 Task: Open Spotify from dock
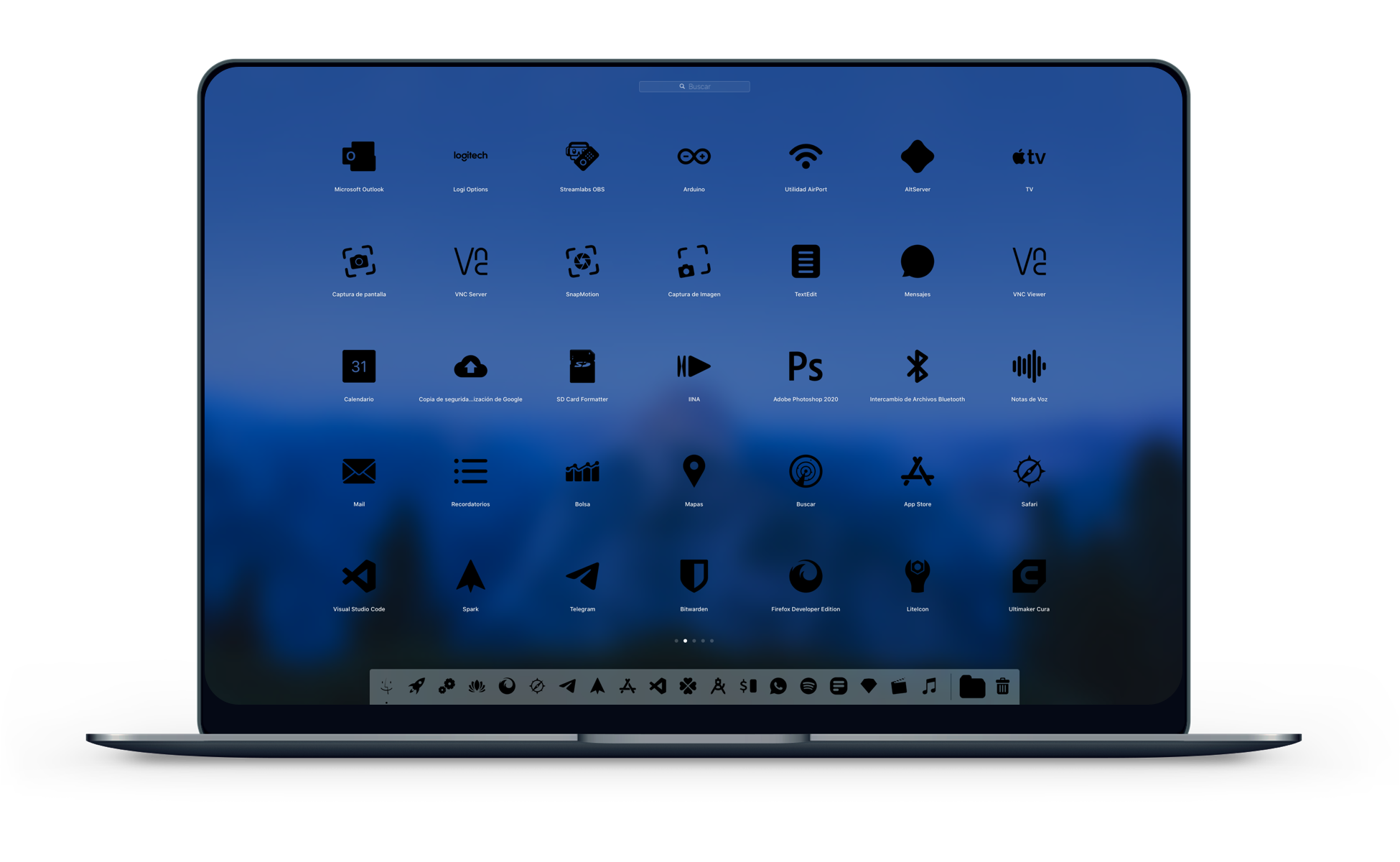pos(807,687)
